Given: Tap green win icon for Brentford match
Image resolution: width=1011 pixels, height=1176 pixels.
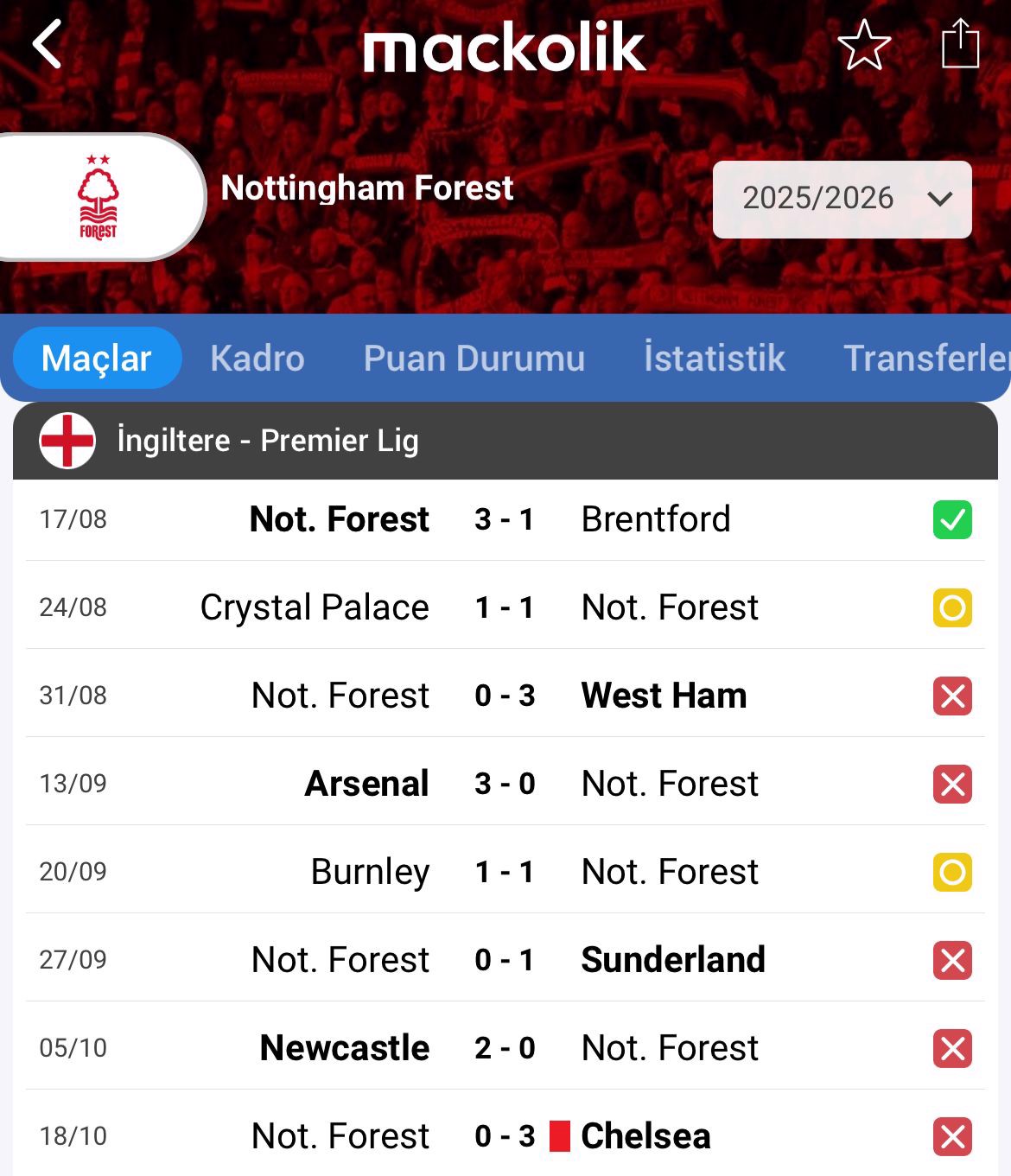Looking at the screenshot, I should 952,520.
